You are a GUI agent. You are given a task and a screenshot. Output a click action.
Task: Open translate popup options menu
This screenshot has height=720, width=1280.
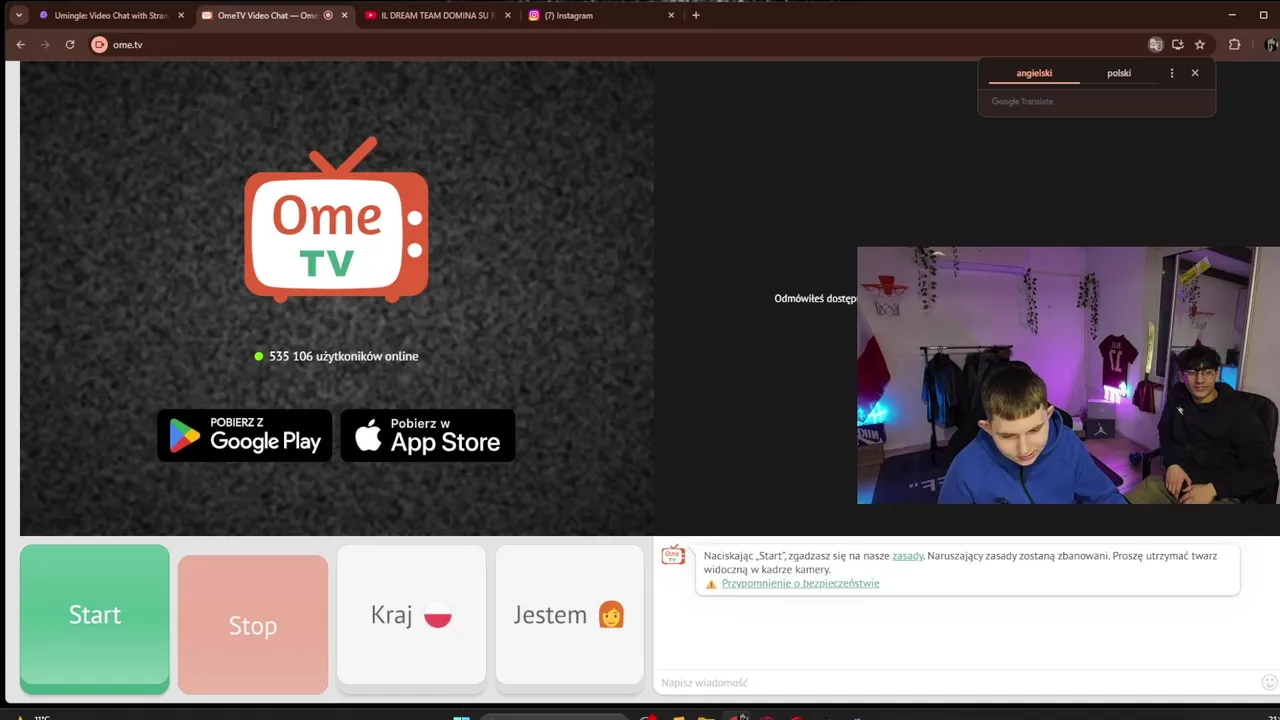pos(1172,73)
